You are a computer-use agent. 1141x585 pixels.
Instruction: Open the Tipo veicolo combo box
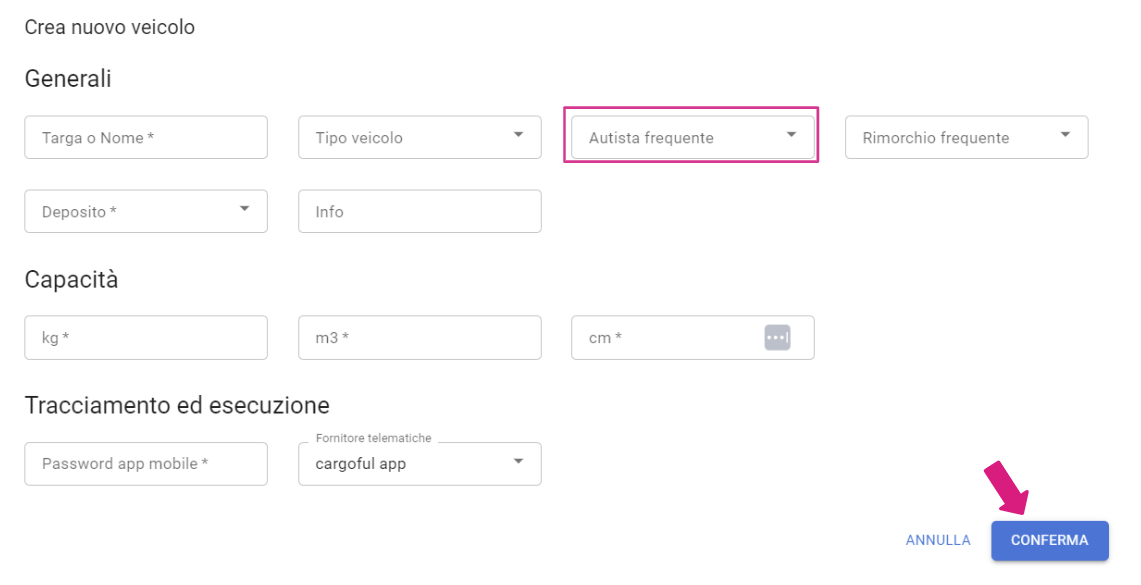pos(420,138)
